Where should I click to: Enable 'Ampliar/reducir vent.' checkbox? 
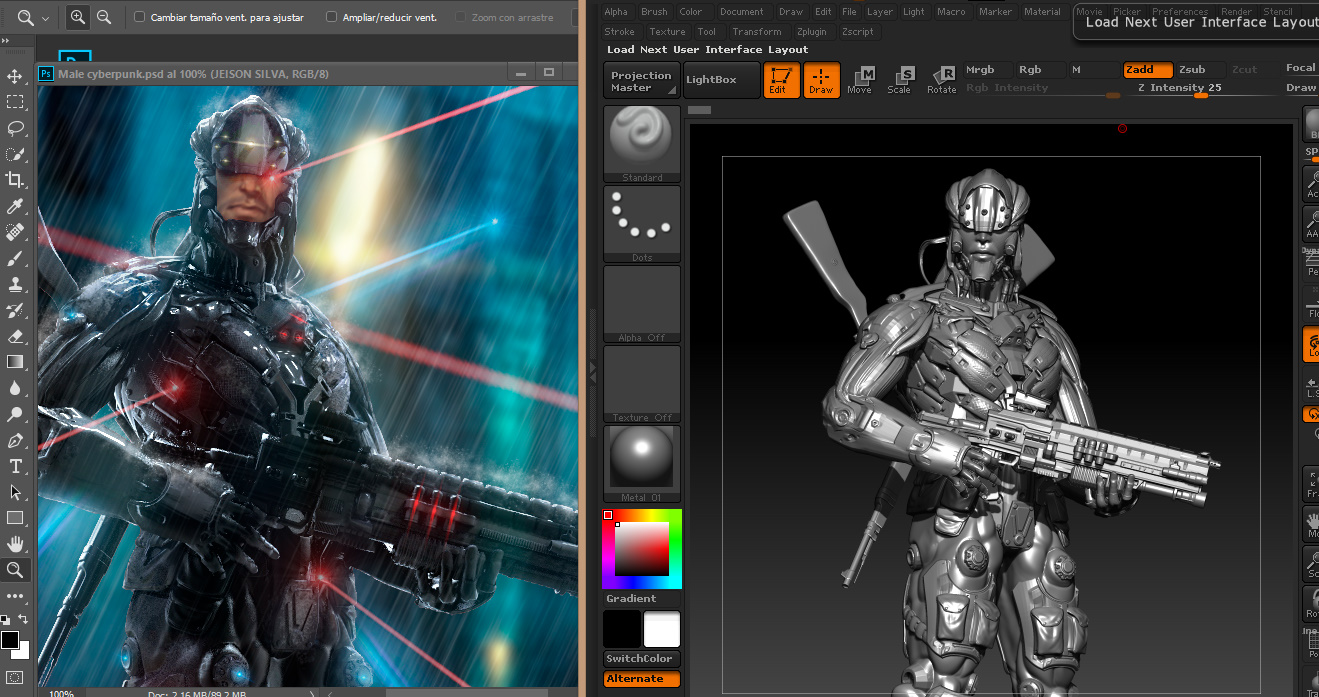[x=332, y=17]
